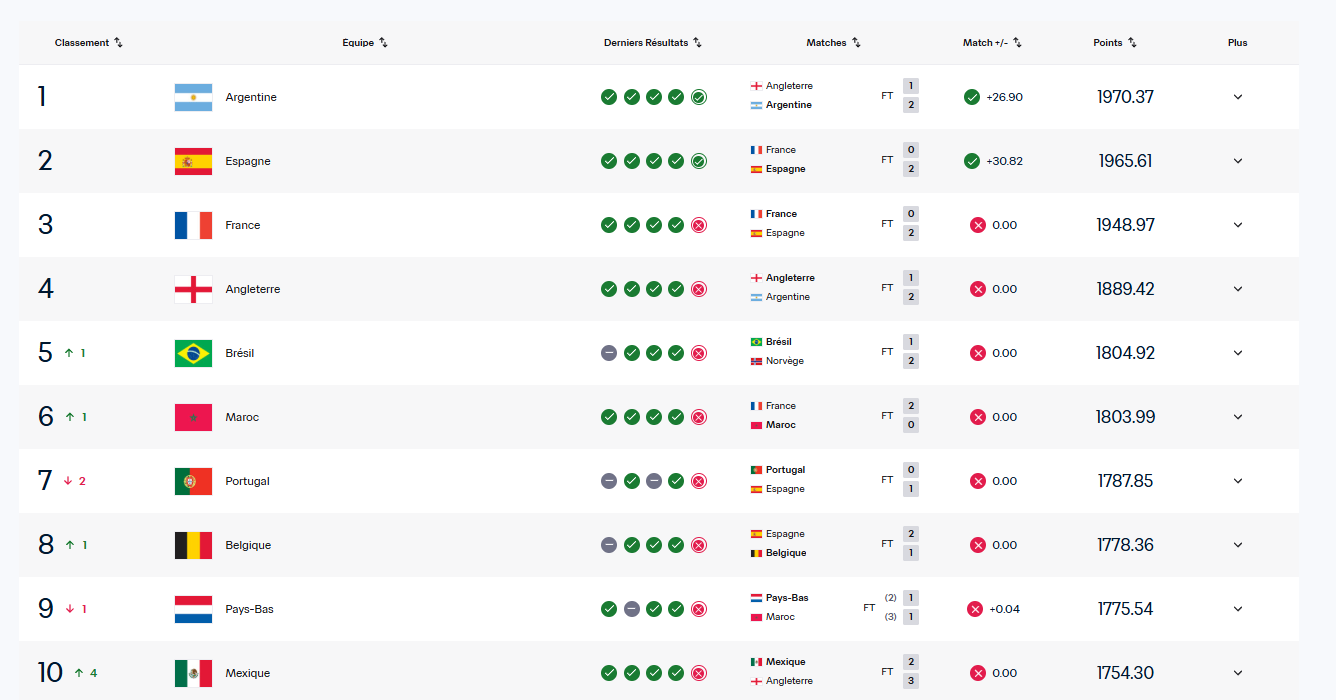The image size is (1336, 700).
Task: Click the 1970.37 points value
Action: pos(1125,97)
